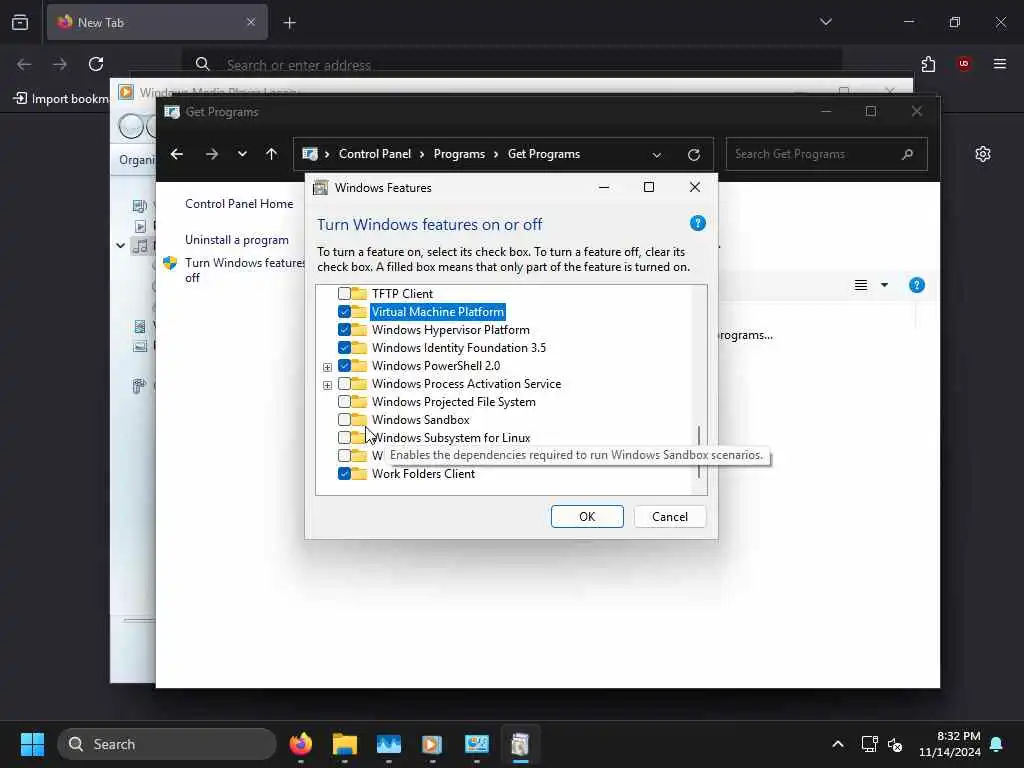Go back in Get Programs window

tap(177, 154)
